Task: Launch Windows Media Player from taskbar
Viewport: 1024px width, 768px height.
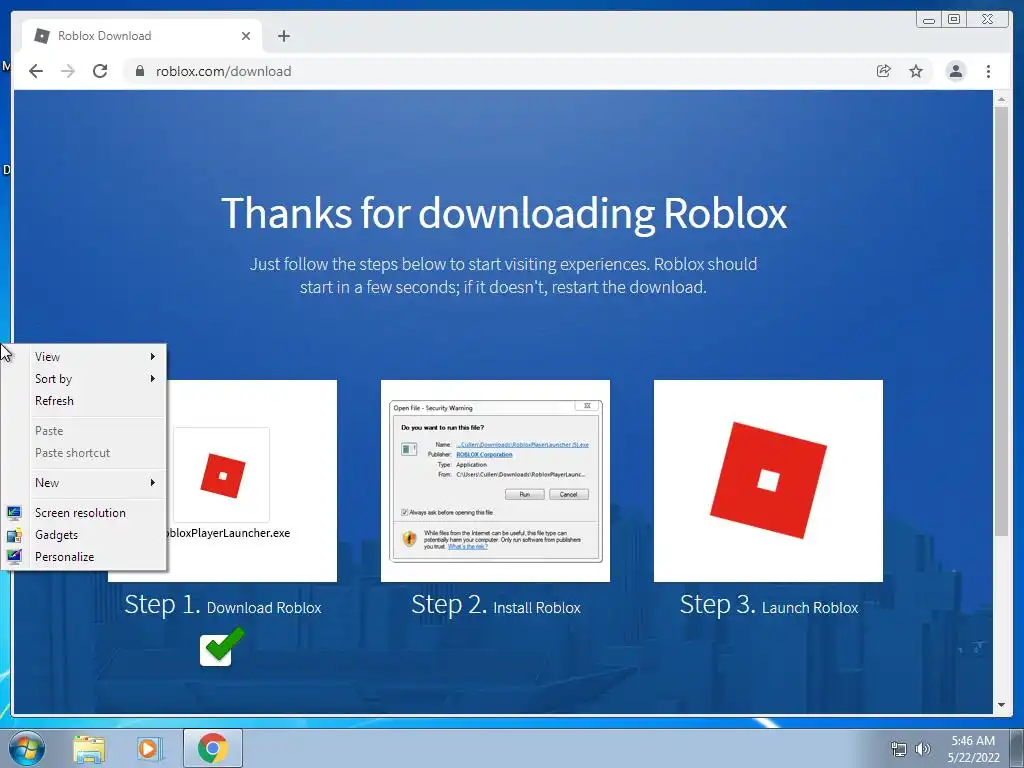Action: click(x=150, y=748)
